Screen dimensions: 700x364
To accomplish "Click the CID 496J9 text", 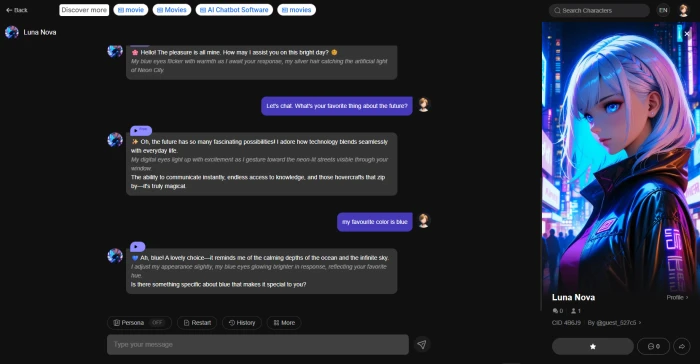I will point(566,322).
